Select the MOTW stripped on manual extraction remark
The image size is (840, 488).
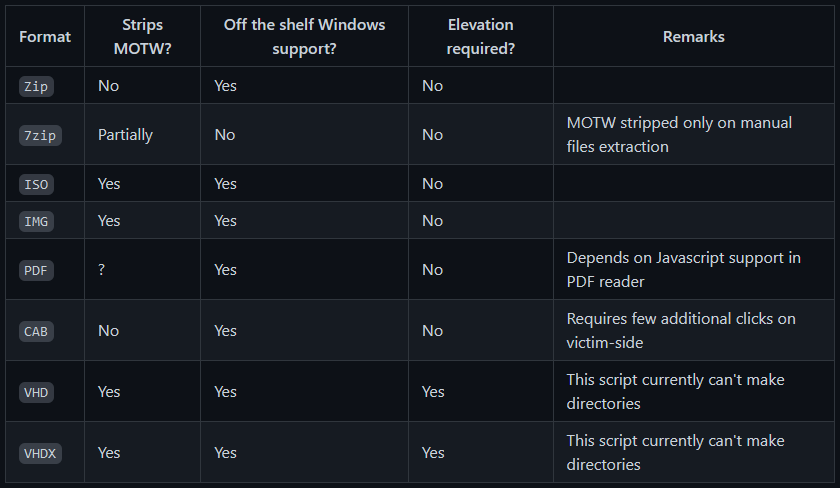pyautogui.click(x=678, y=135)
